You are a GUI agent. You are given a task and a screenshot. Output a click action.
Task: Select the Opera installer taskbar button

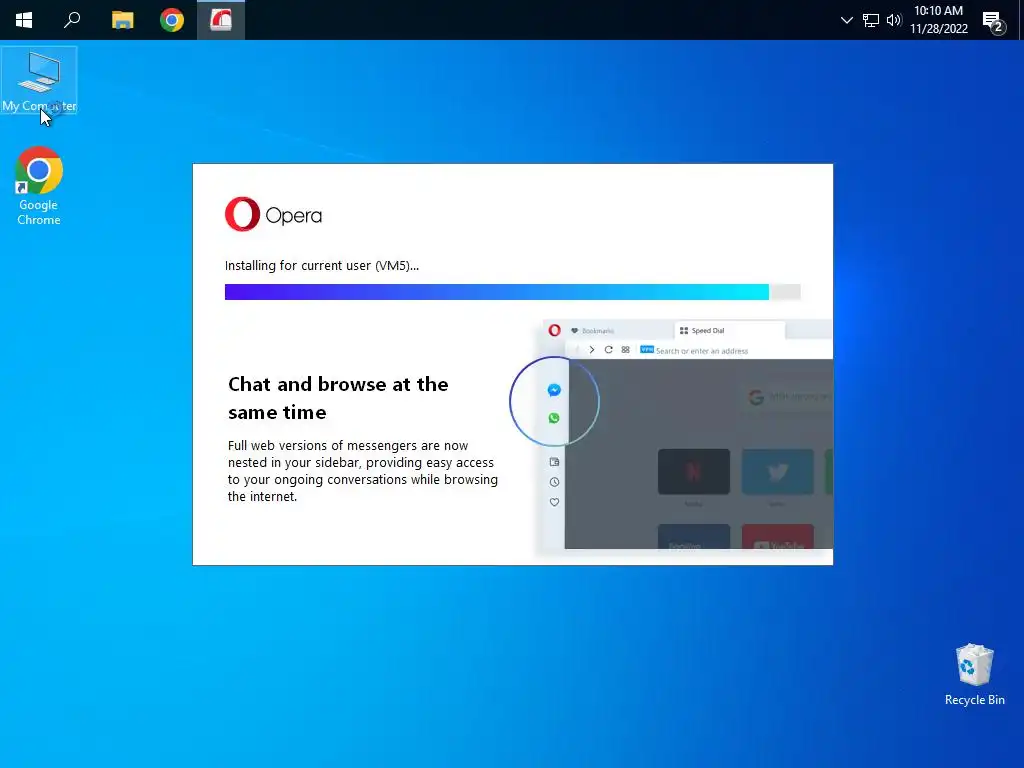pos(221,20)
